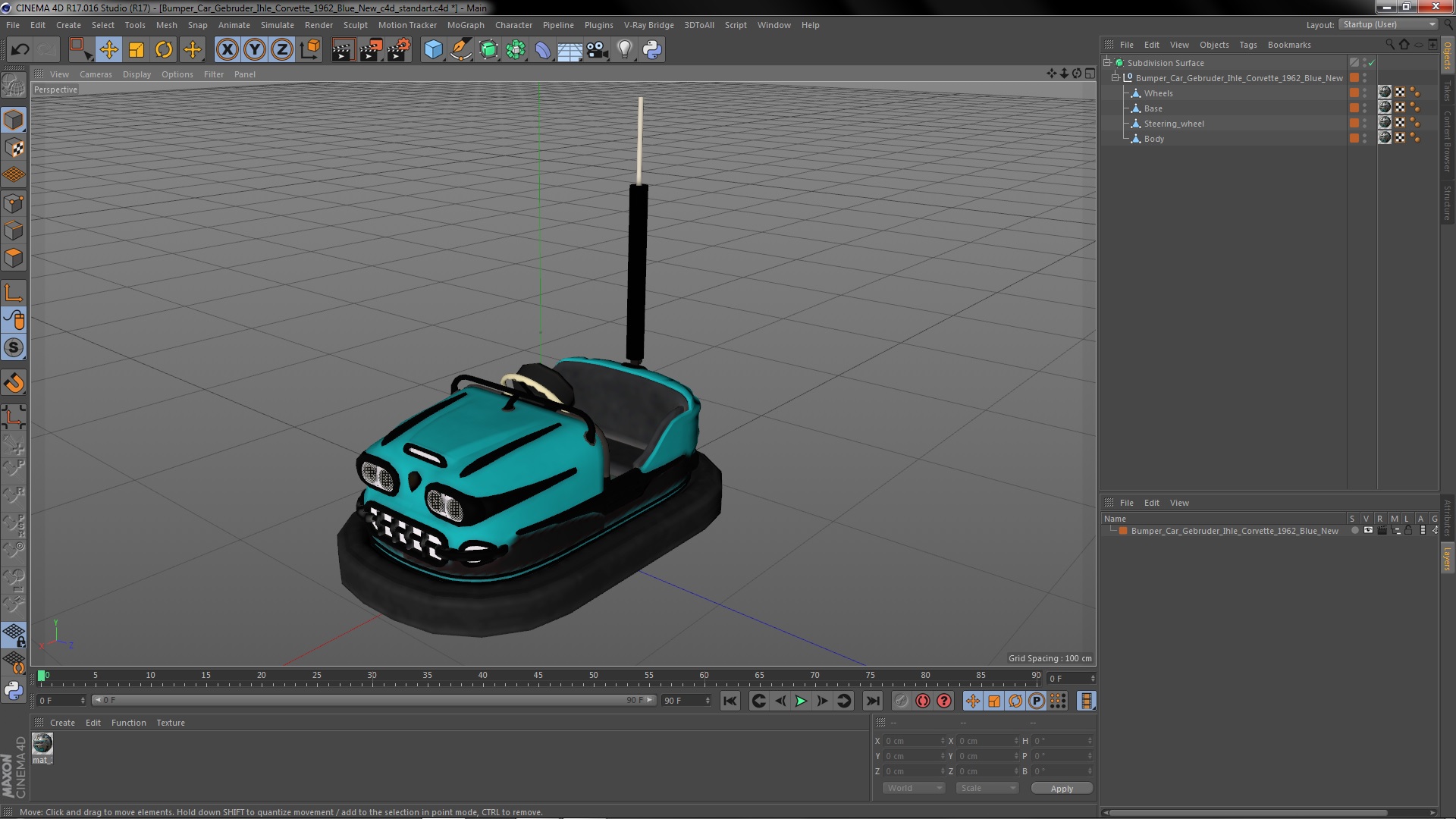The width and height of the screenshot is (1456, 819).
Task: Switch to Texture mode in left sidebar
Action: pyautogui.click(x=14, y=148)
